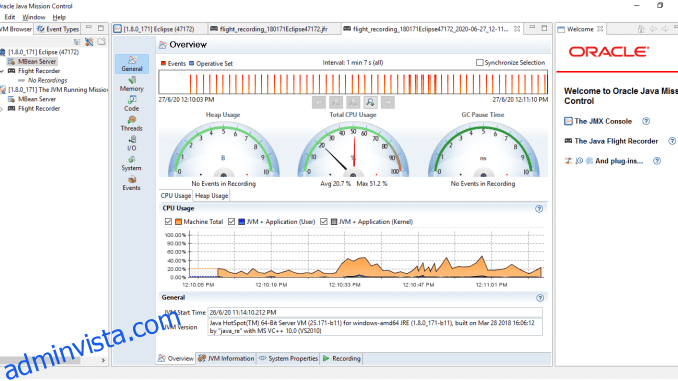678x381 pixels.
Task: Open the Code tab group
Action: coord(132,104)
